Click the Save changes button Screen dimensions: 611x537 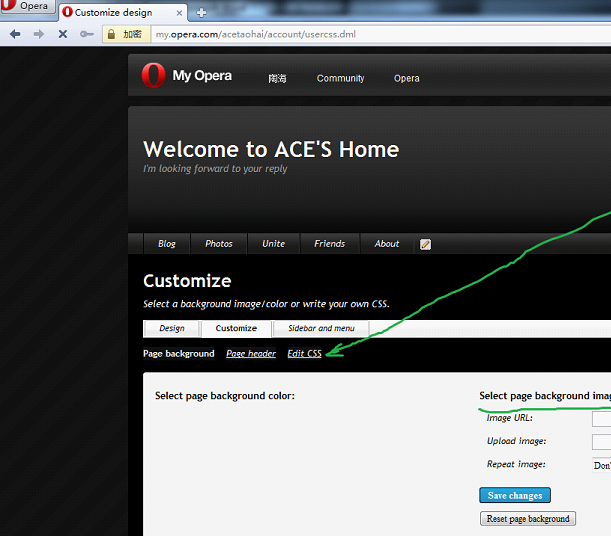click(515, 496)
